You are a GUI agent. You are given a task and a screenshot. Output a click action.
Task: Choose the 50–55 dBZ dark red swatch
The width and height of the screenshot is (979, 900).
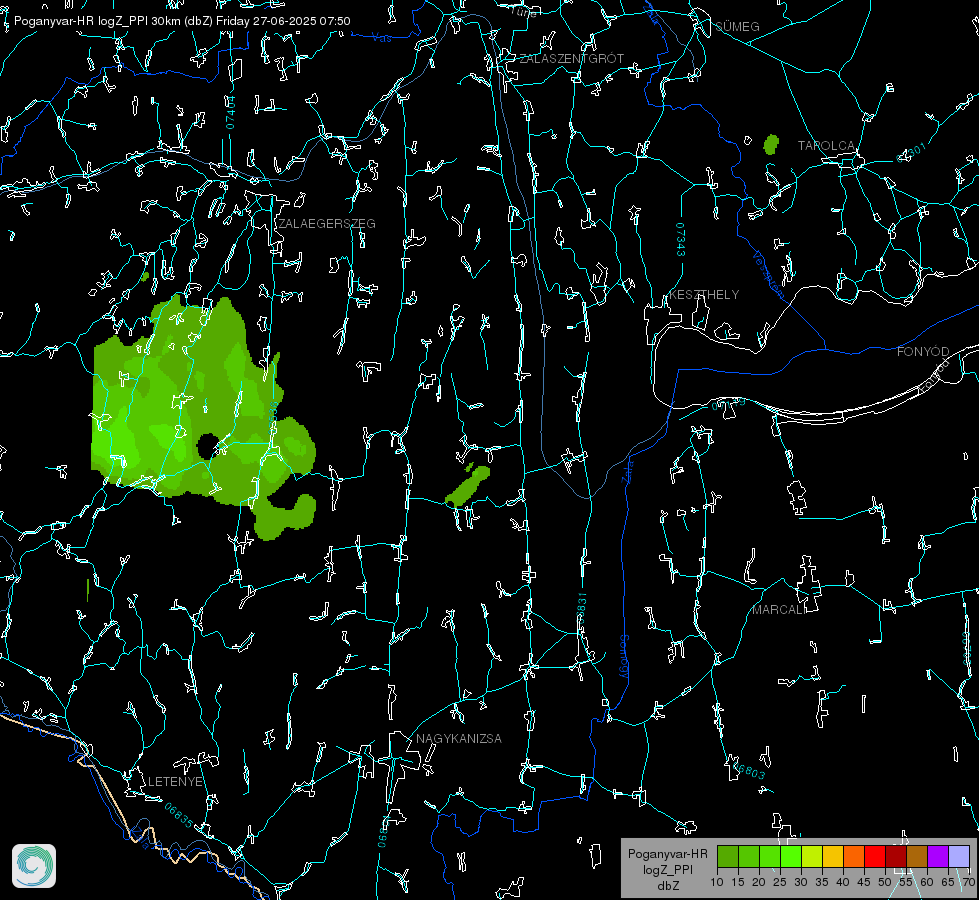tap(896, 856)
